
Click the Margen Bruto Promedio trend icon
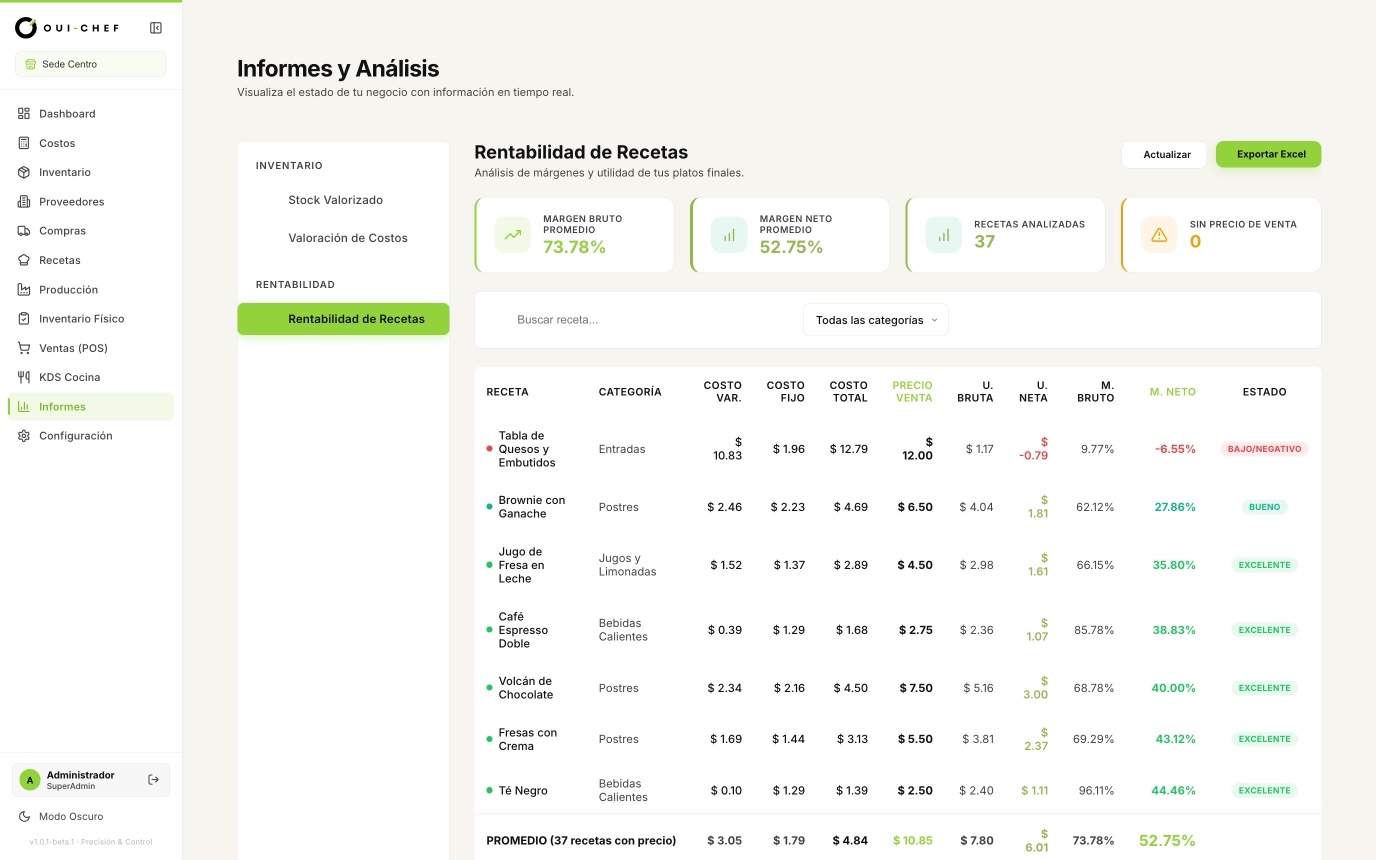[513, 235]
